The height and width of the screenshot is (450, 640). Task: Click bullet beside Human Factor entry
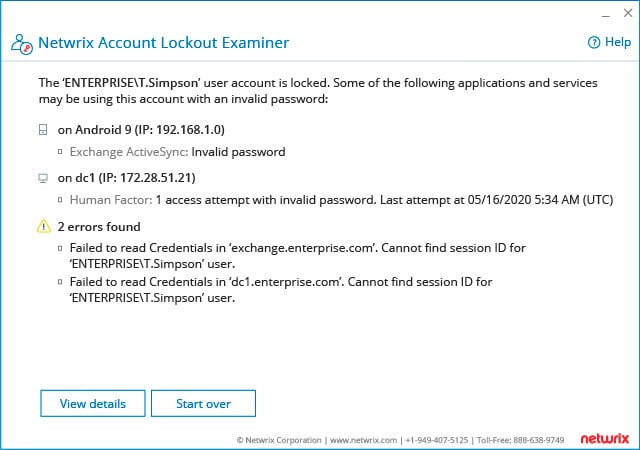point(60,200)
